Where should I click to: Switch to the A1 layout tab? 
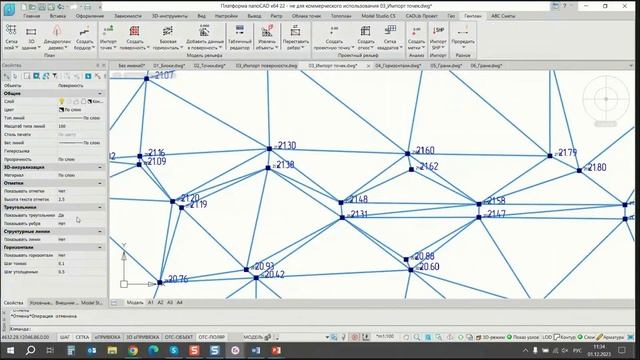pos(150,302)
